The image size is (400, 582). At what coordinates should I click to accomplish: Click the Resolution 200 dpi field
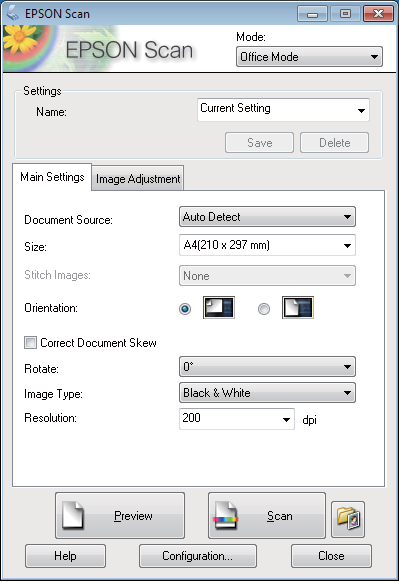tap(237, 419)
